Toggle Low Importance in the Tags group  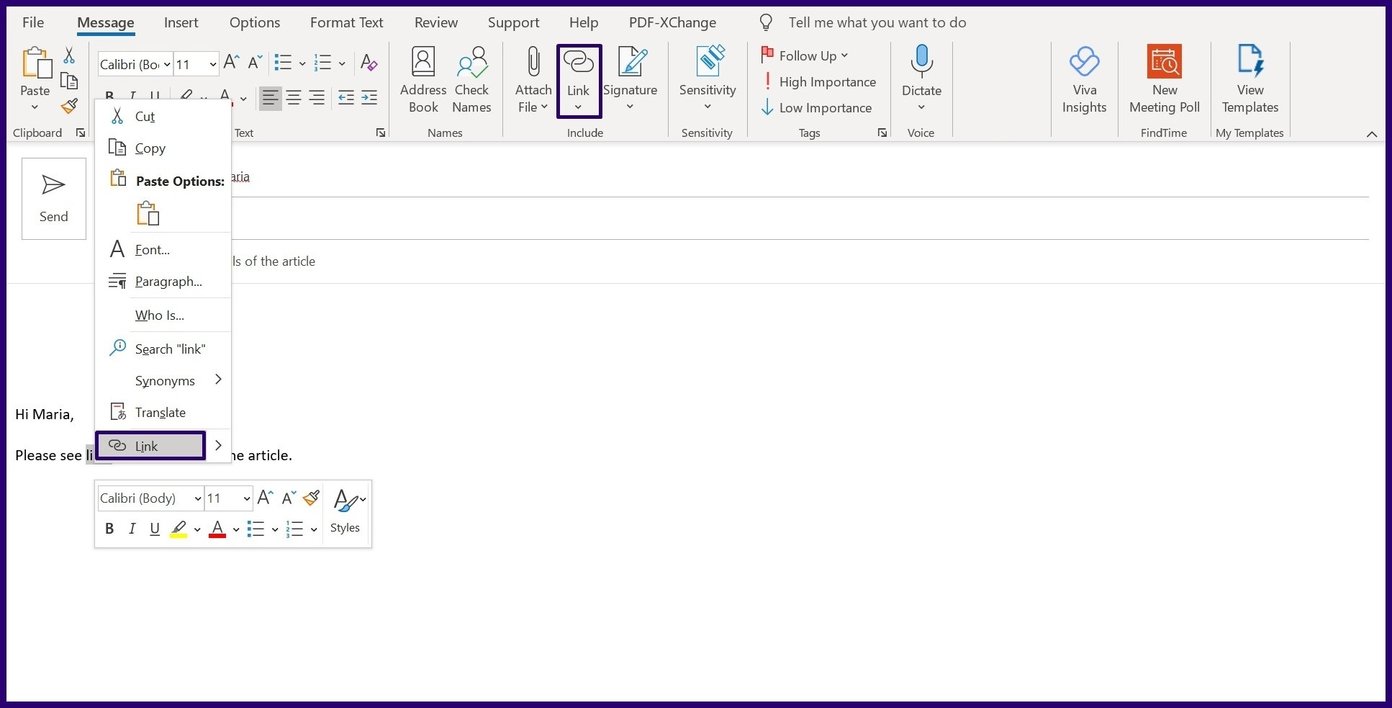pyautogui.click(x=817, y=107)
